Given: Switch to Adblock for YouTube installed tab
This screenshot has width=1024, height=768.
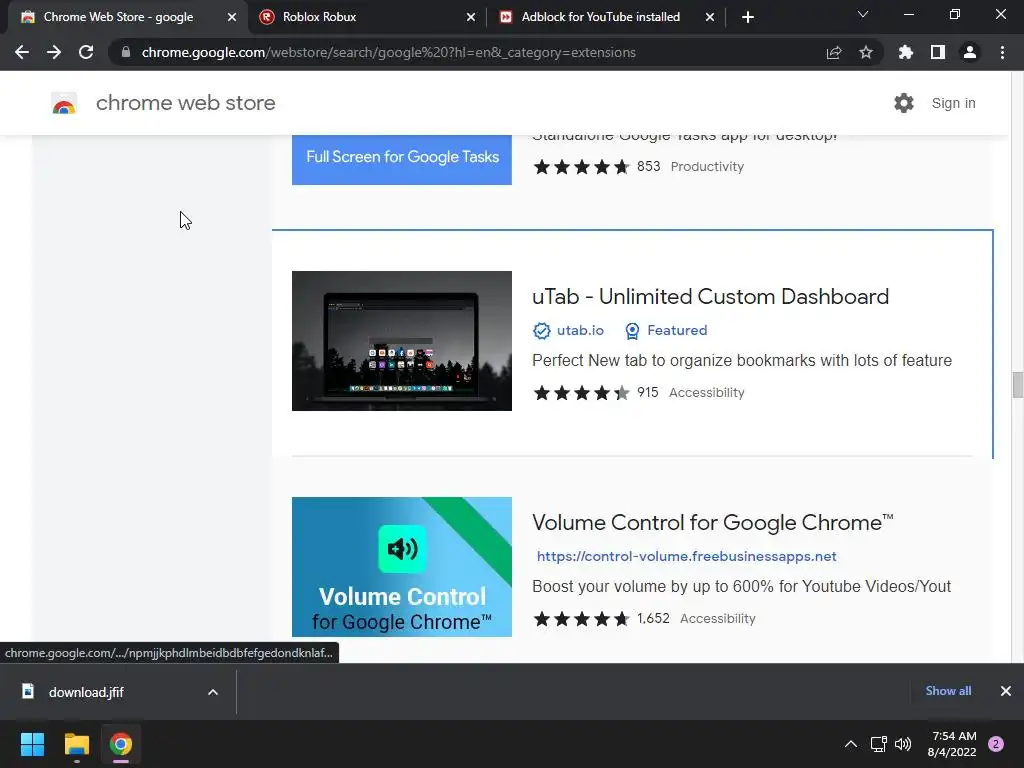Looking at the screenshot, I should click(x=606, y=17).
